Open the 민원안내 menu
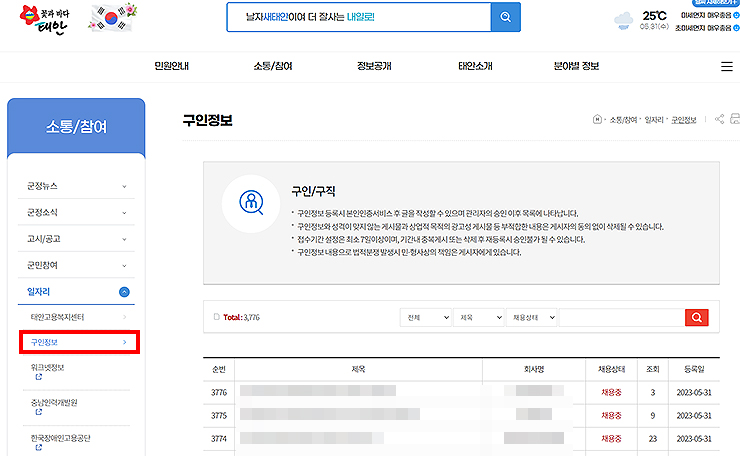This screenshot has height=456, width=740. coord(171,66)
